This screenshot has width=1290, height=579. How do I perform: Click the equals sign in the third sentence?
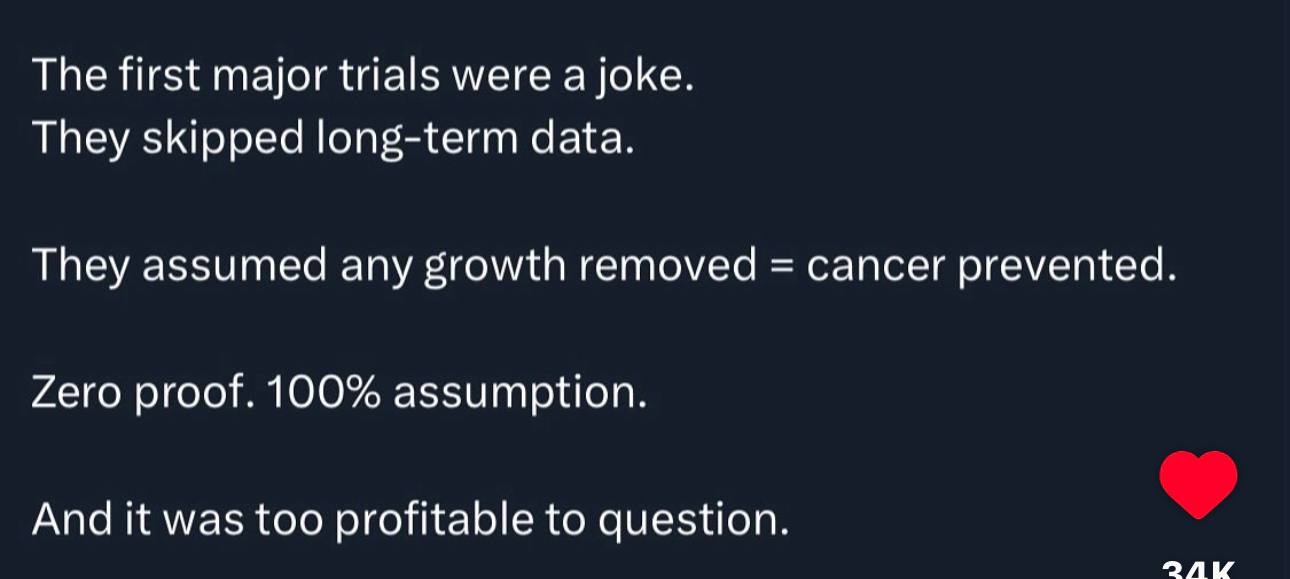point(781,266)
